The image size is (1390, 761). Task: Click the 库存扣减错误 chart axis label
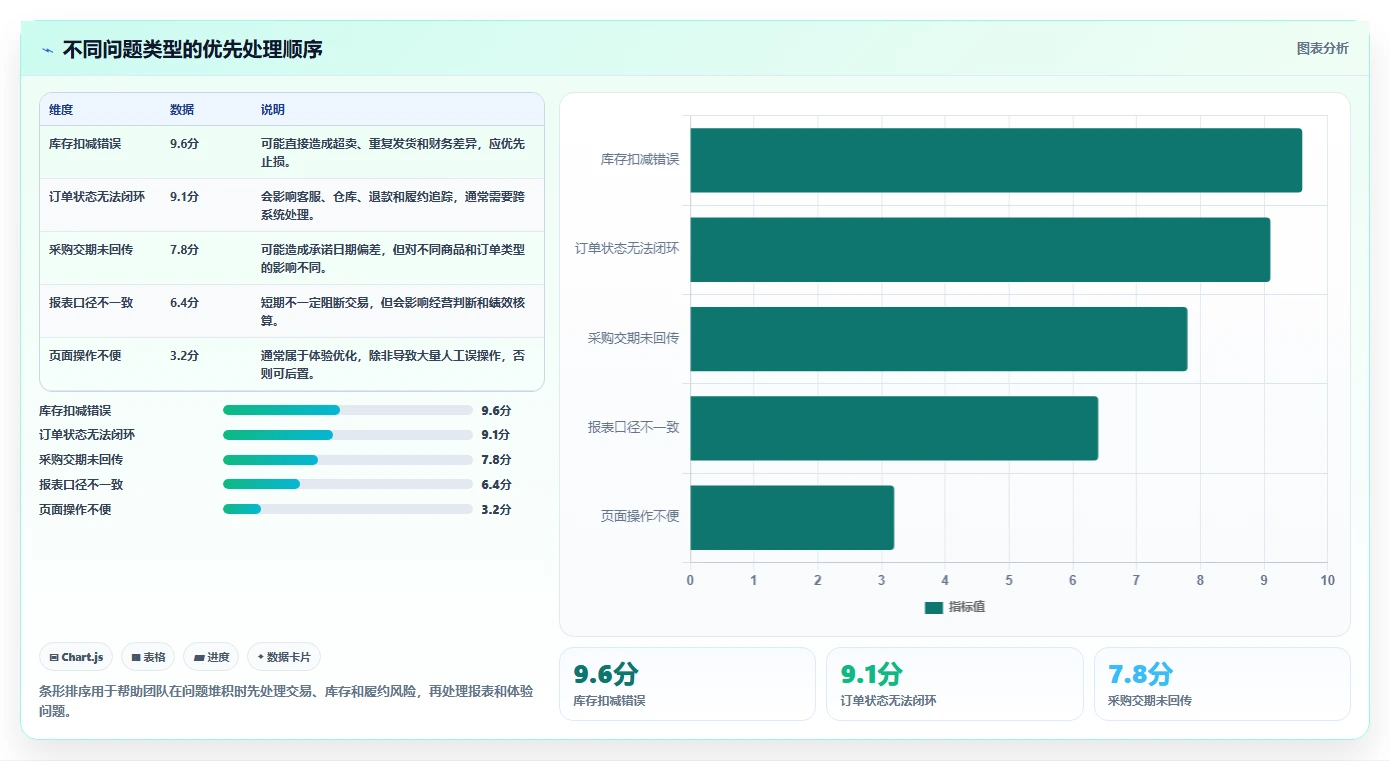[x=640, y=159]
